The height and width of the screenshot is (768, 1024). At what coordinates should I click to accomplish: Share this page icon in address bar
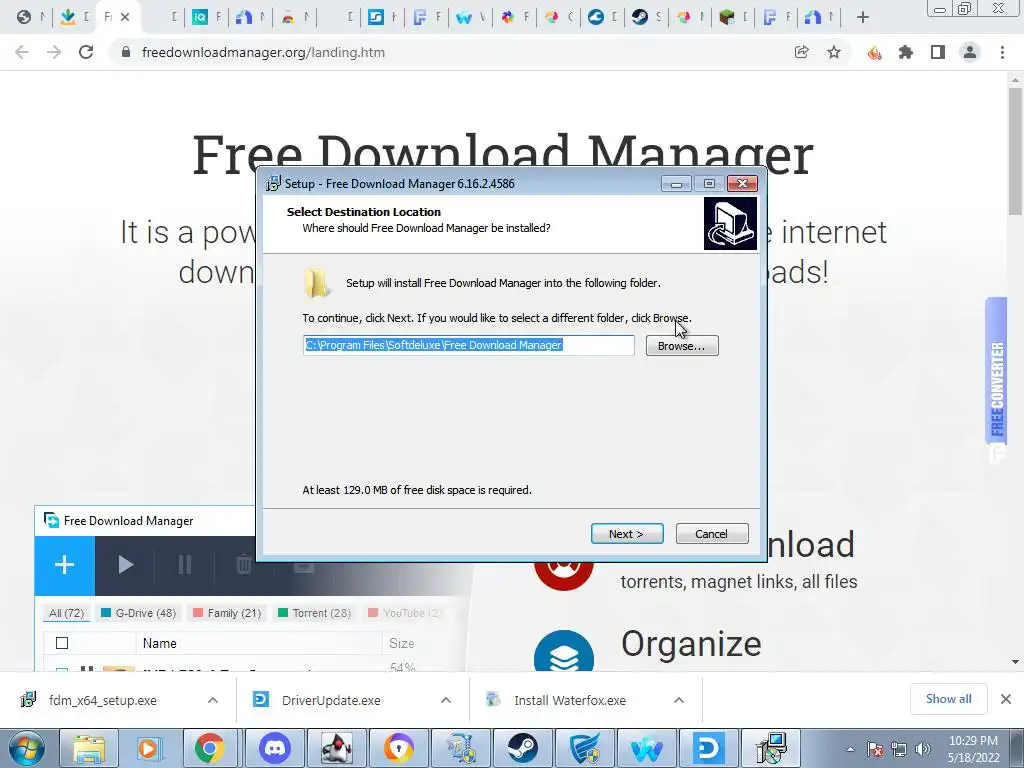802,52
